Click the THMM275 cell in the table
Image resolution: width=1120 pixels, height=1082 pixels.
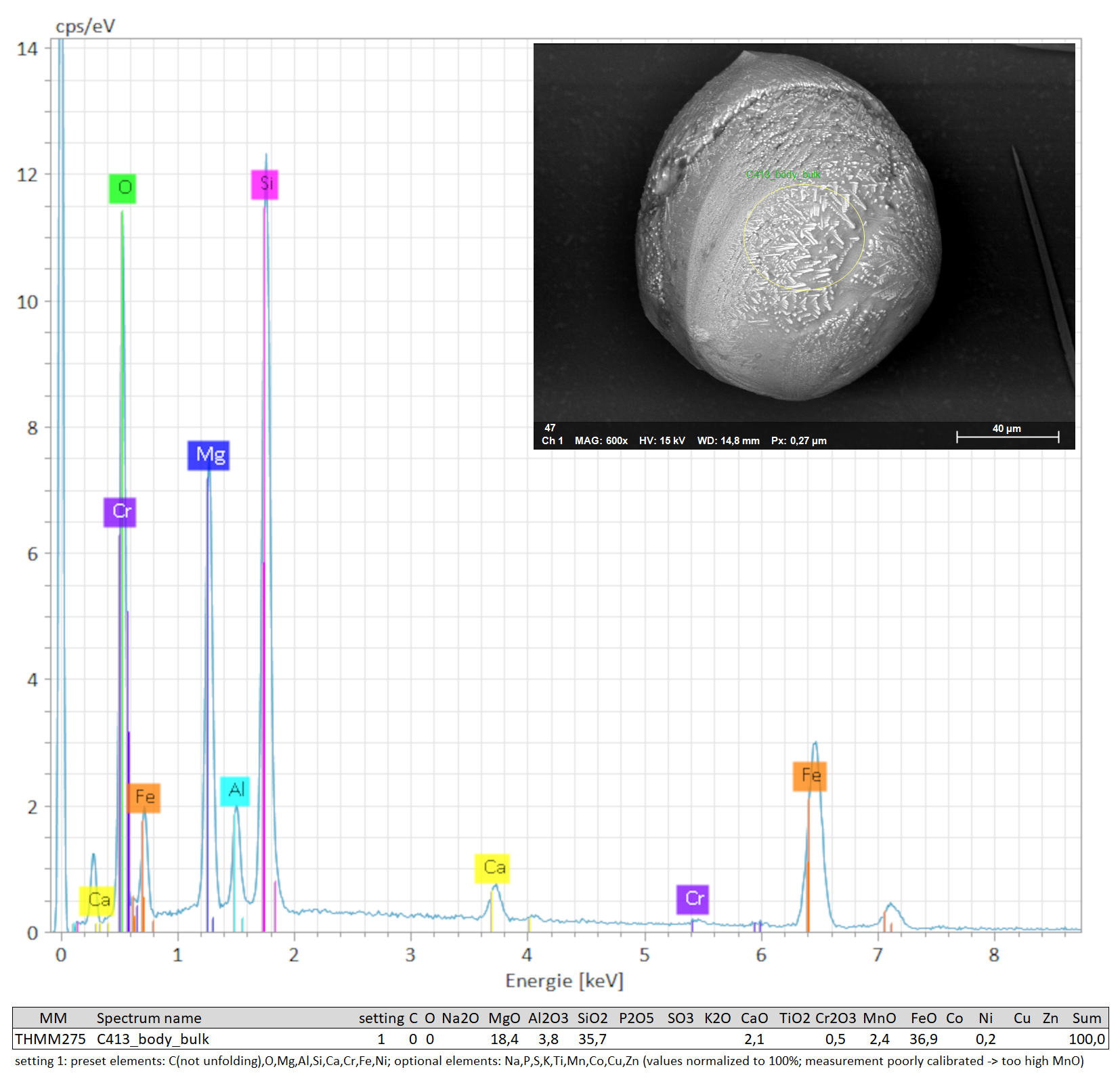tap(51, 1039)
